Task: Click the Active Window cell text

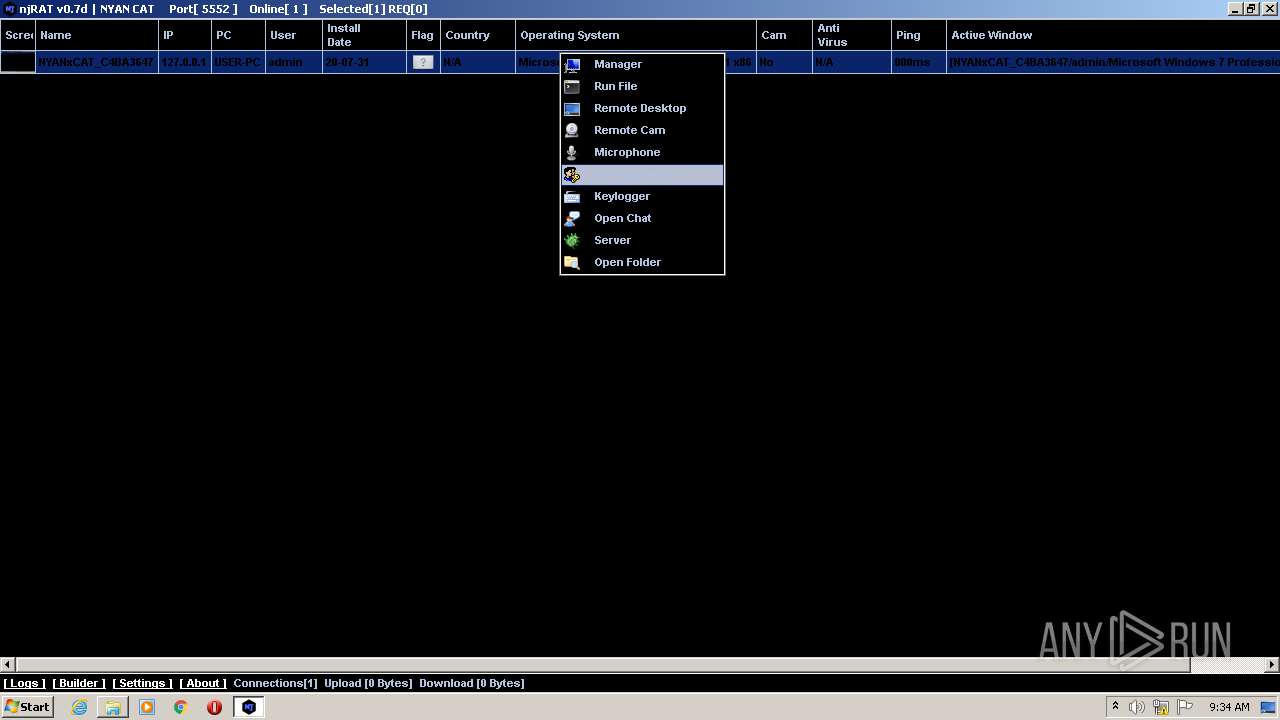Action: click(1114, 62)
